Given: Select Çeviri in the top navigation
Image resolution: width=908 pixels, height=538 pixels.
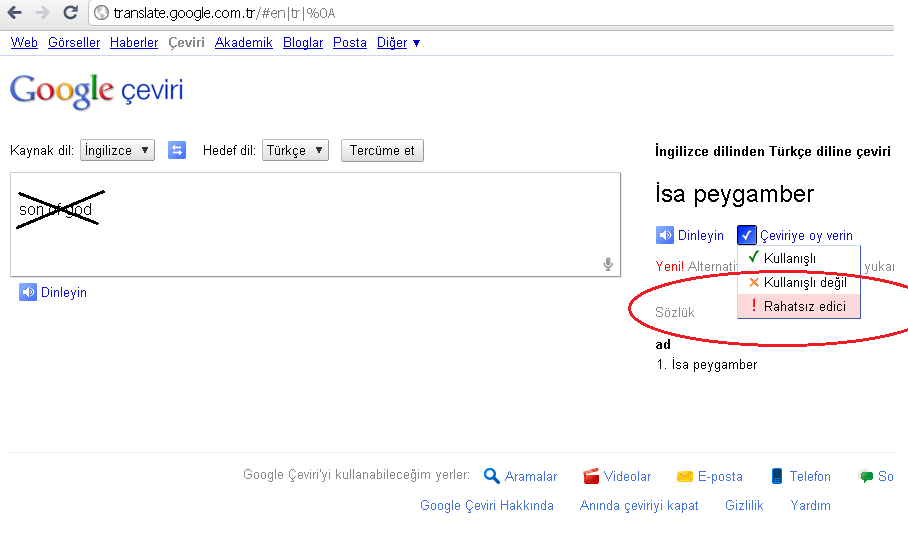Looking at the screenshot, I should point(186,42).
